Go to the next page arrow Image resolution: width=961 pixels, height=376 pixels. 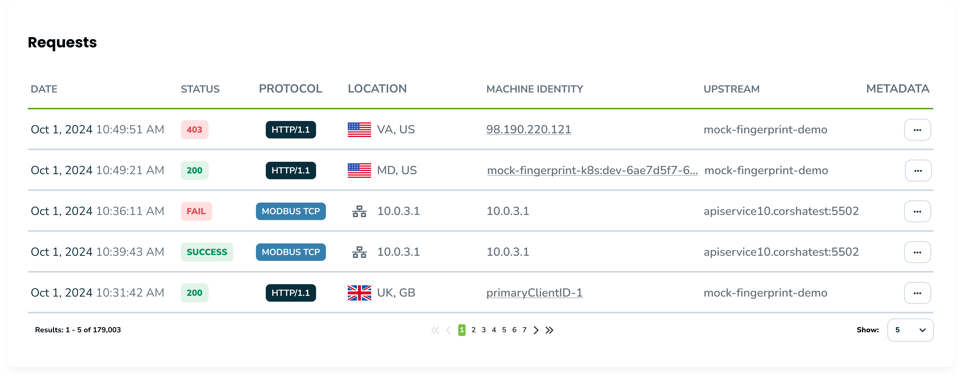[536, 330]
